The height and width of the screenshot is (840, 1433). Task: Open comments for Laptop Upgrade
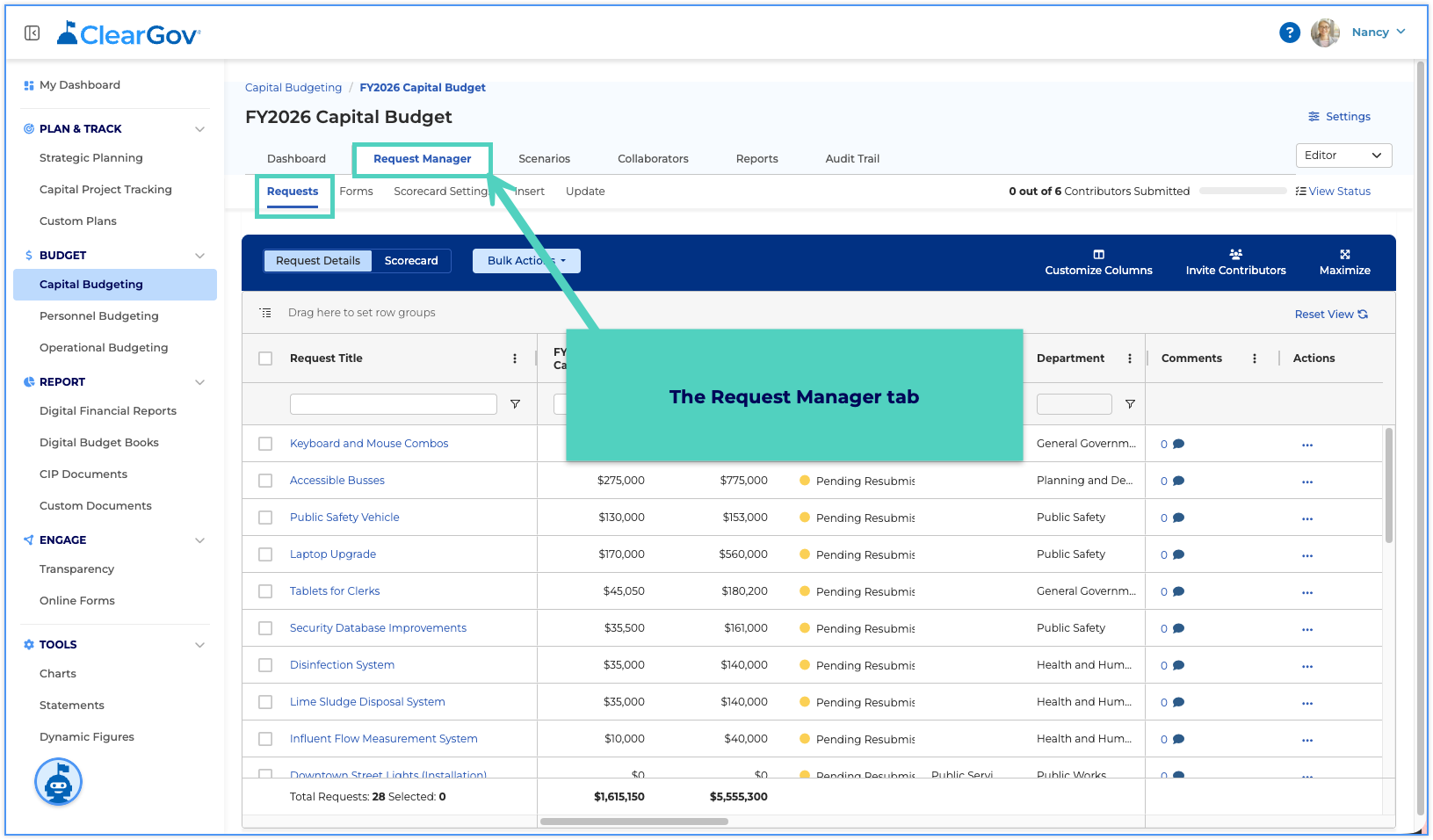1173,554
